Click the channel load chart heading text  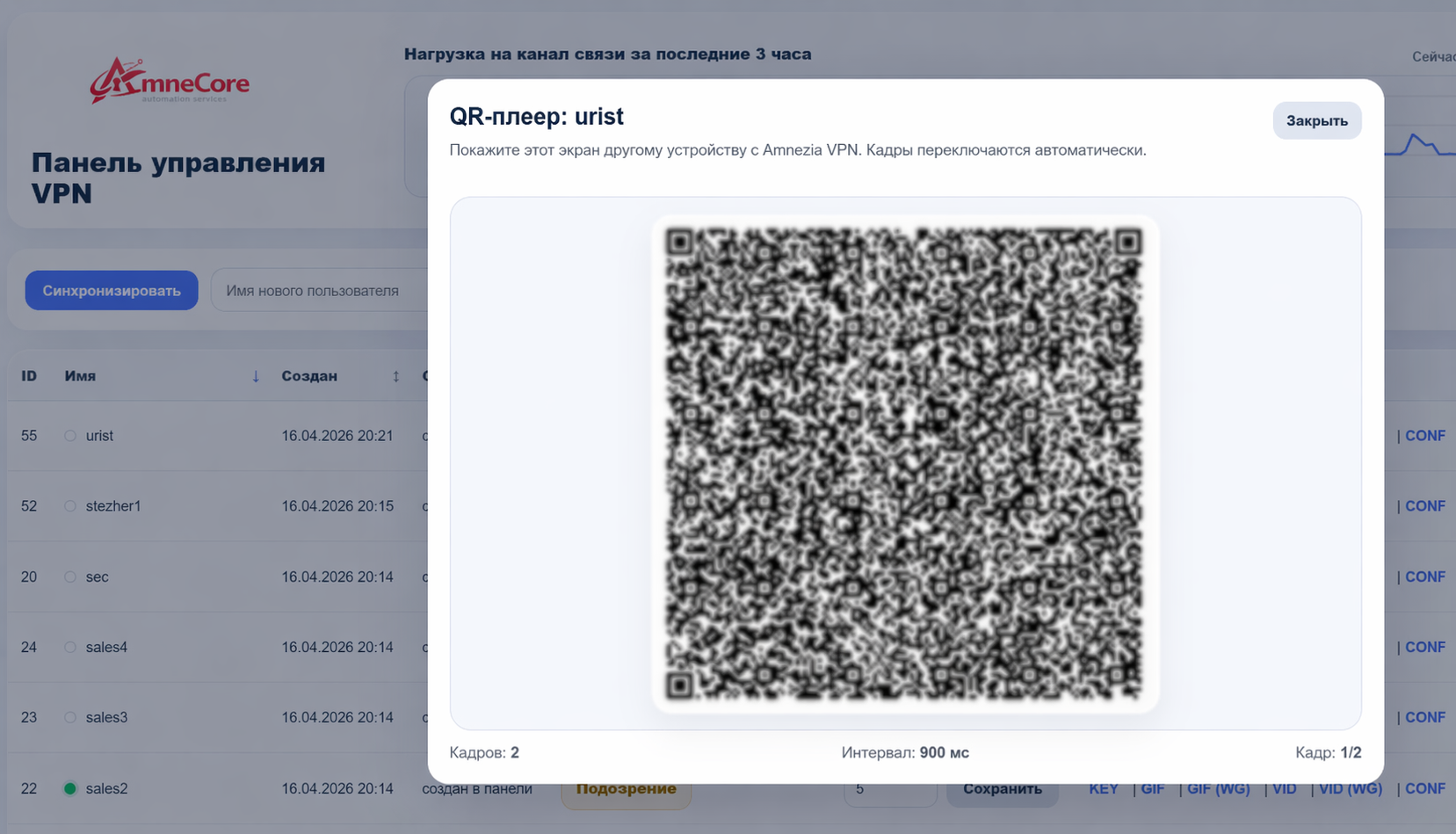(x=607, y=54)
